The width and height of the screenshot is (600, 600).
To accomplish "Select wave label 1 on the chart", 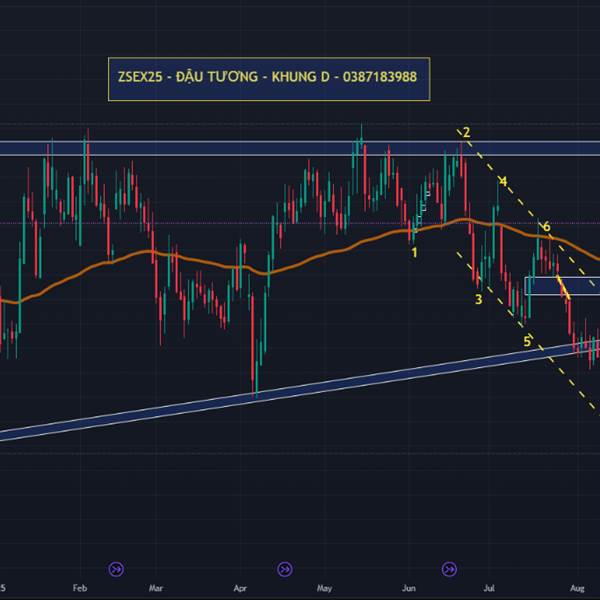I will coord(414,253).
